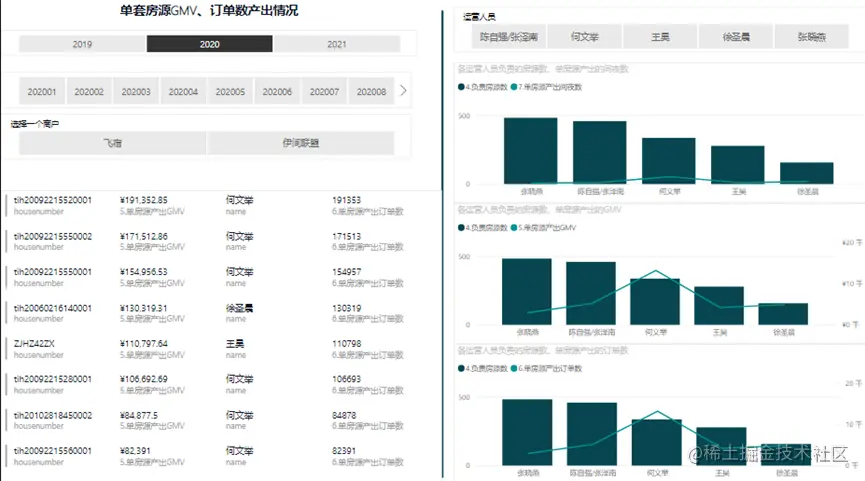
Task: Click GMV value ¥154,956.53
Action: click(143, 272)
